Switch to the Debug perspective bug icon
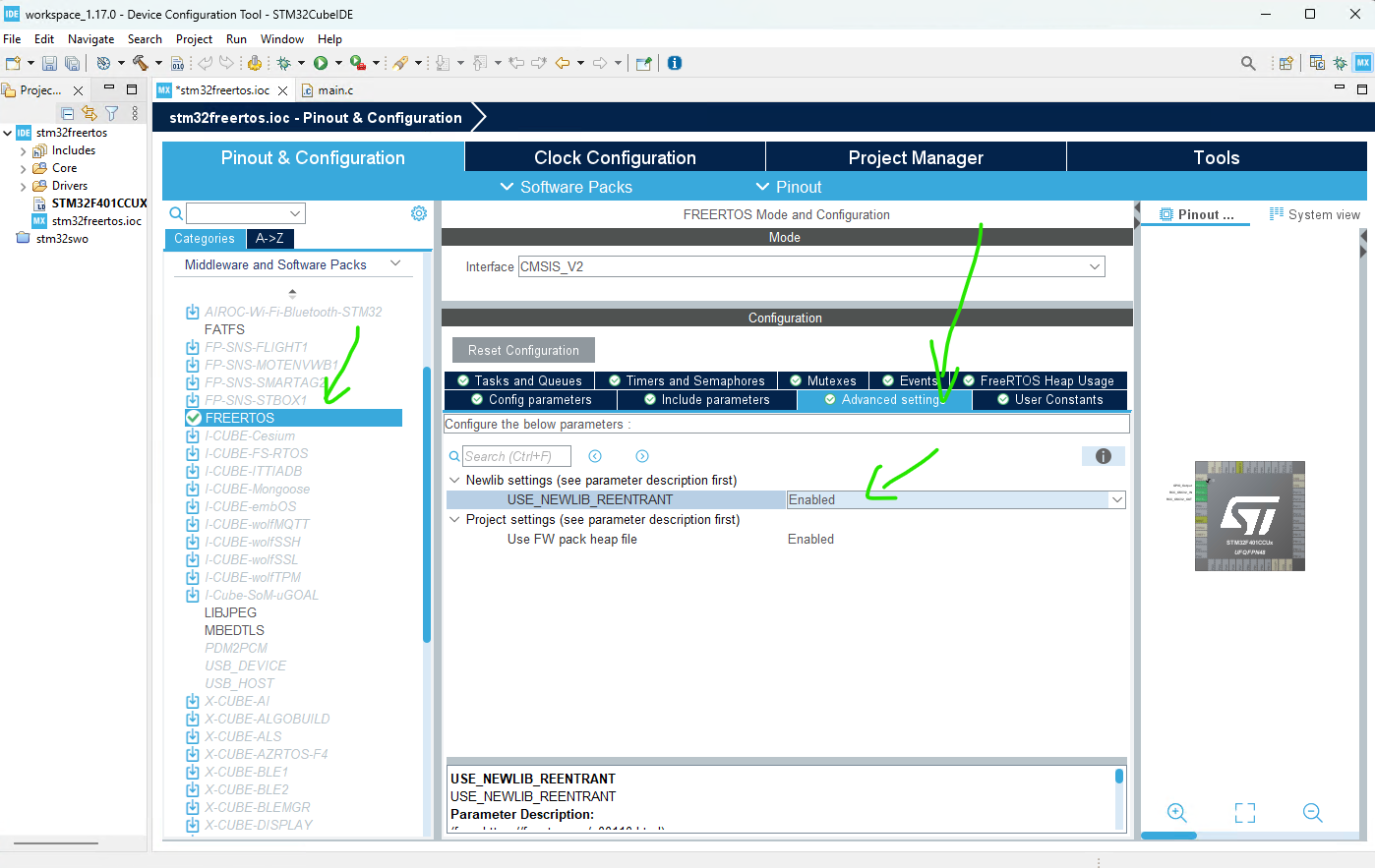Image resolution: width=1375 pixels, height=868 pixels. [1340, 63]
